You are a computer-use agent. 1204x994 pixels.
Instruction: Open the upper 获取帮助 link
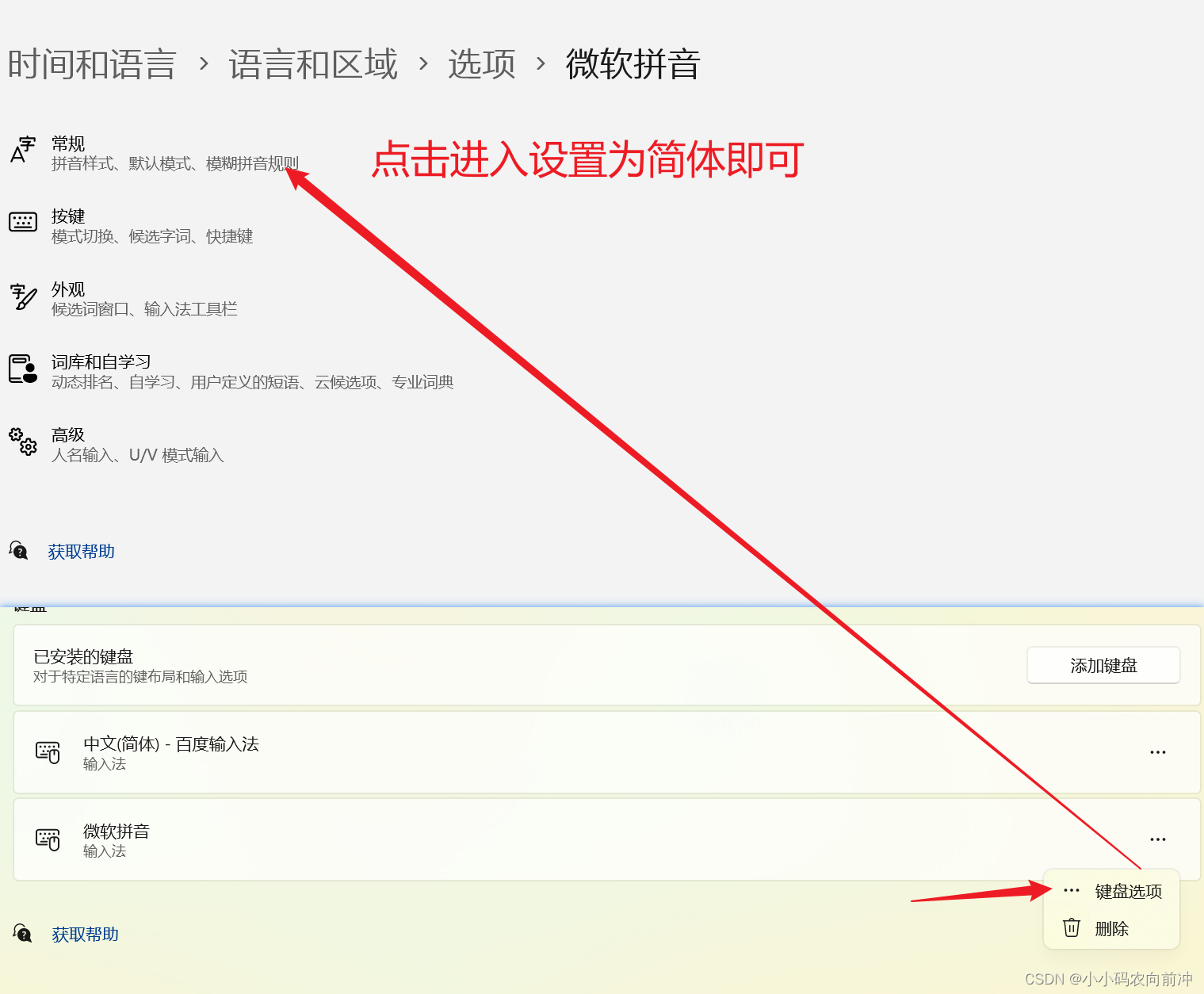81,552
